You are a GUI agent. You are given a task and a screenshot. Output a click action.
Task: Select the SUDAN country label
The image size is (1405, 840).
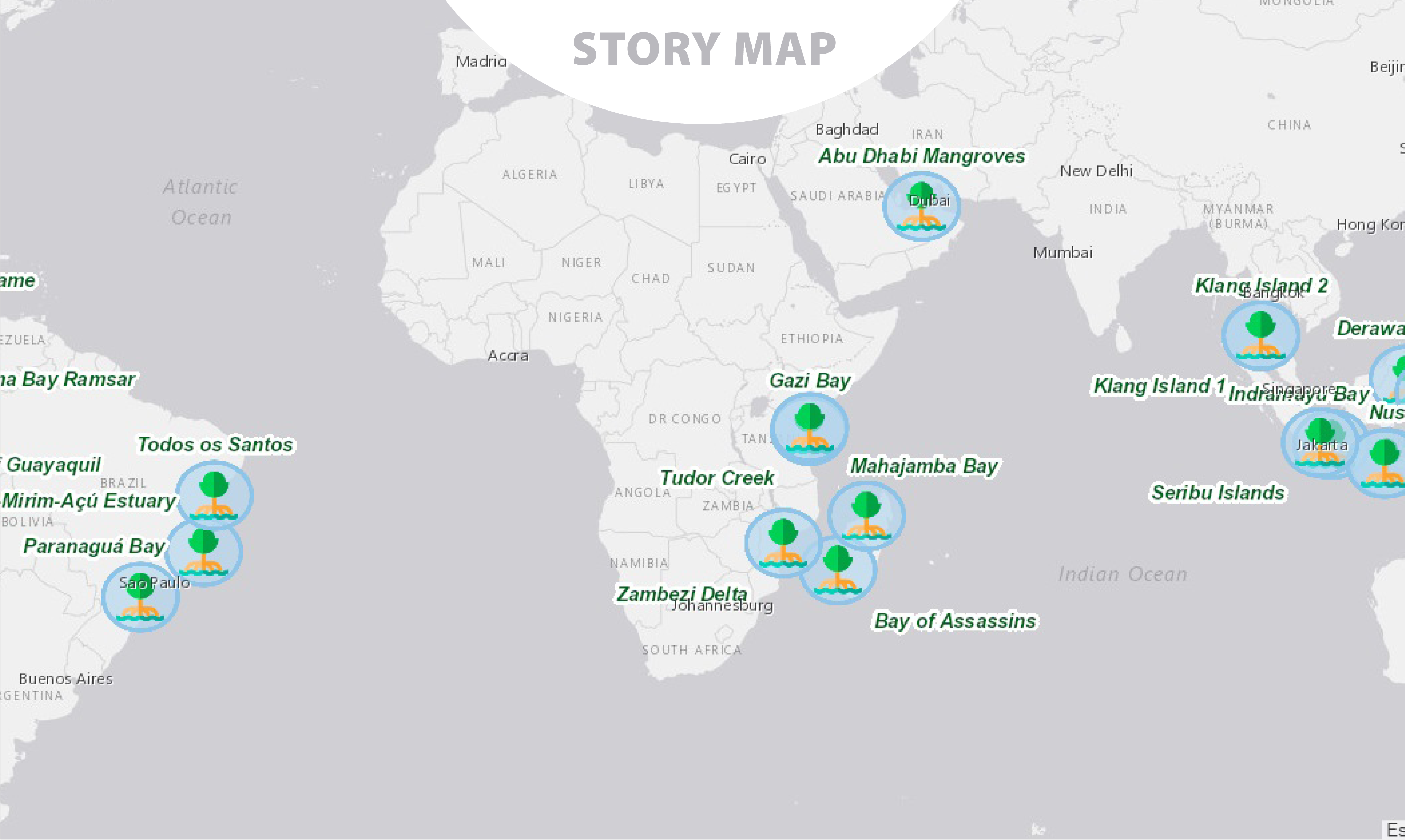click(731, 268)
